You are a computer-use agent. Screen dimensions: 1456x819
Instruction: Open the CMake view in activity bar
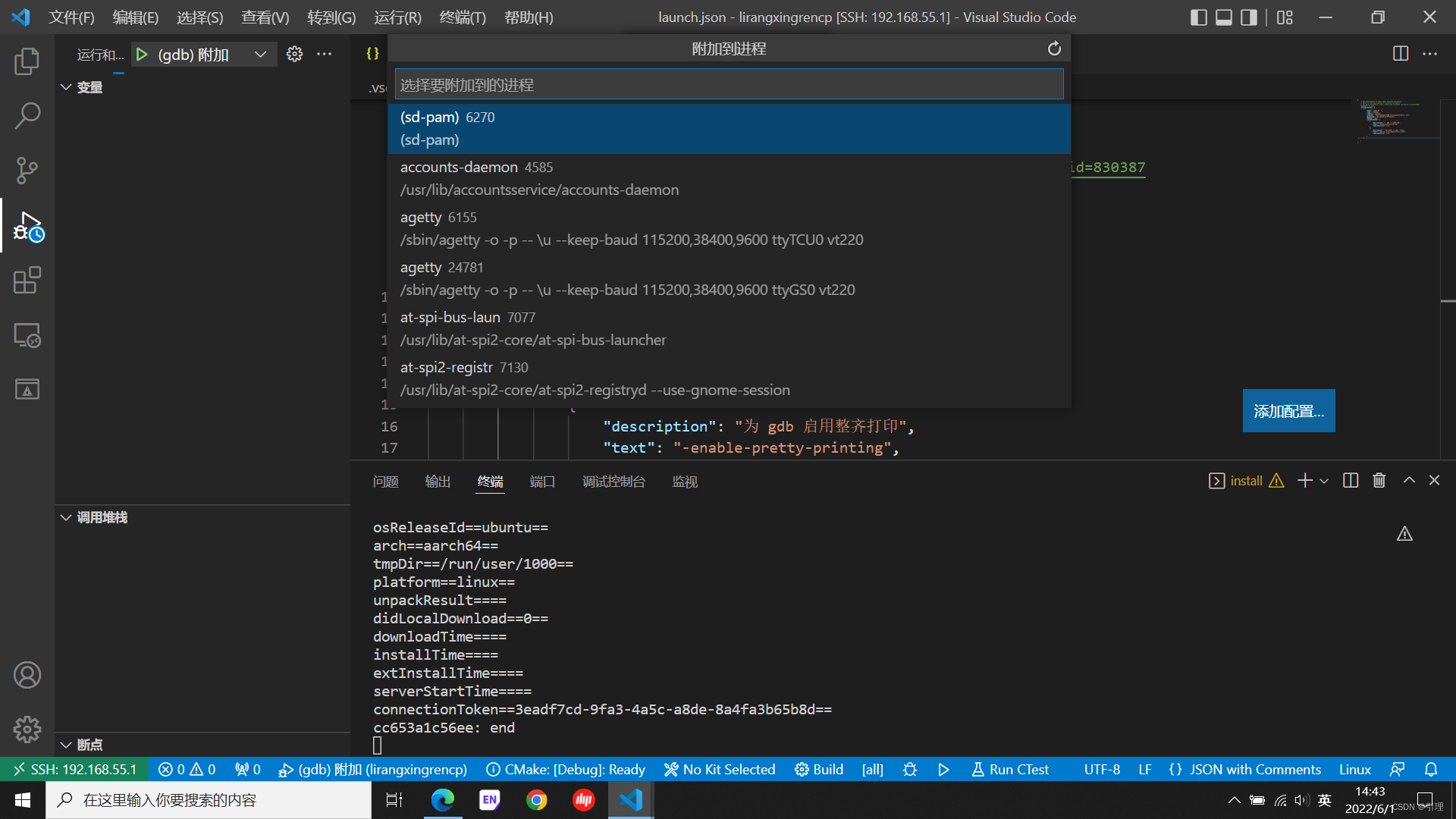tap(27, 389)
